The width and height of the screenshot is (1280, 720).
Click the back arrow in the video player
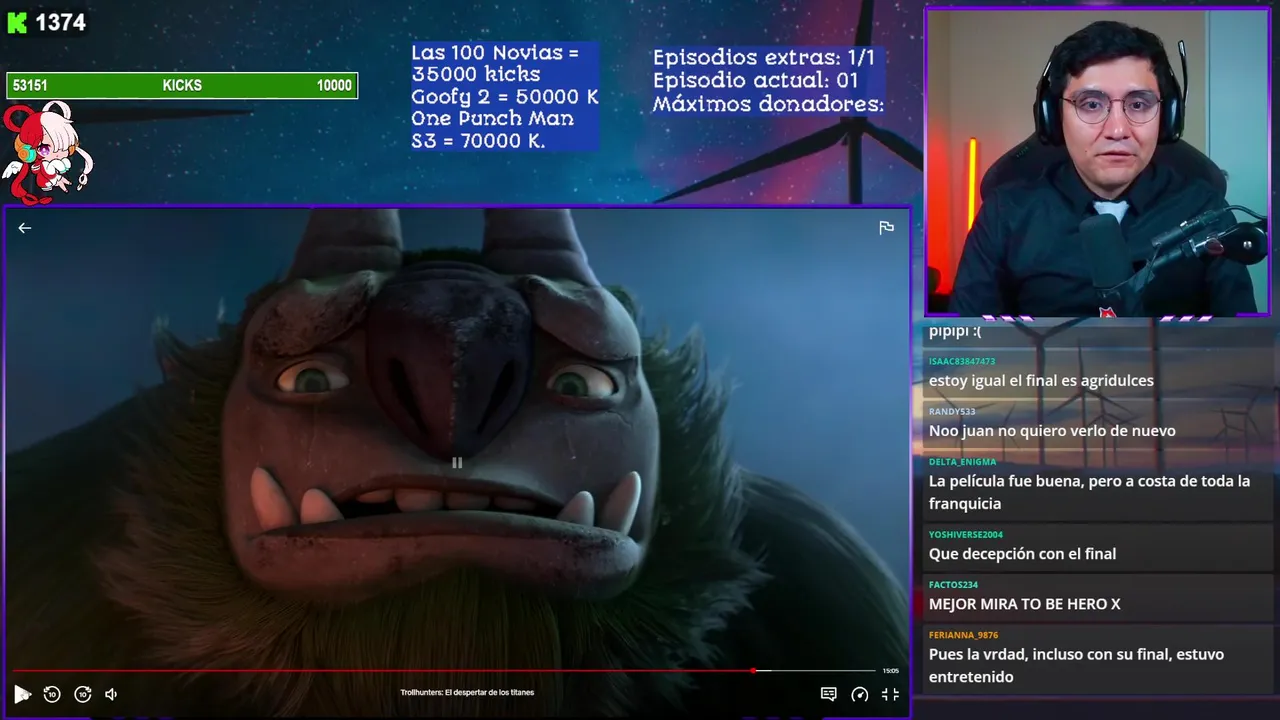point(25,228)
